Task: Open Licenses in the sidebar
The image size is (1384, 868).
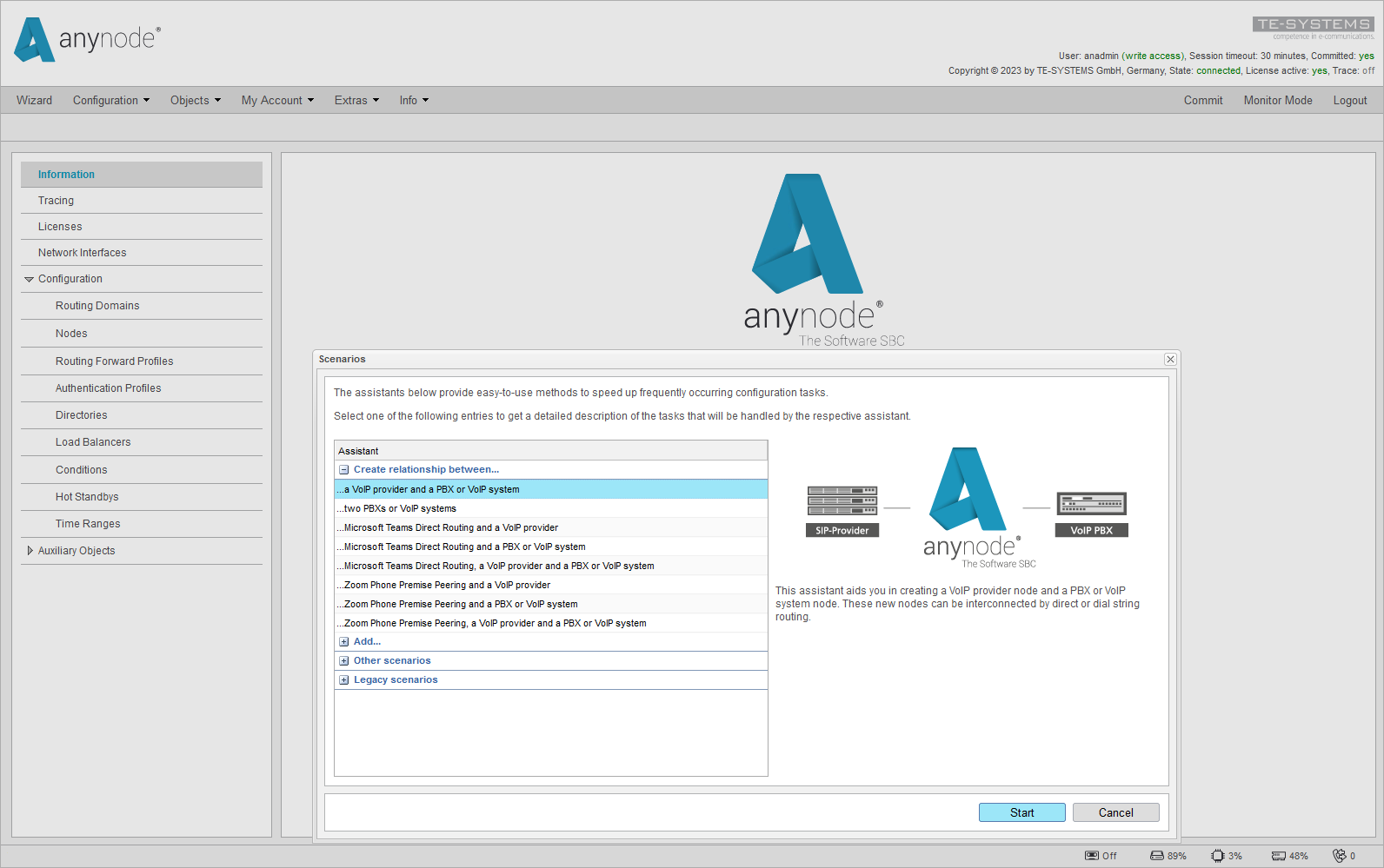Action: pos(142,227)
